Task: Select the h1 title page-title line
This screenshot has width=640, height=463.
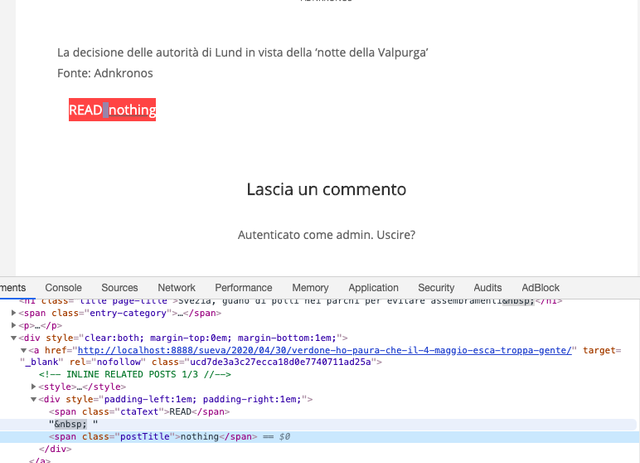Action: [x=291, y=301]
